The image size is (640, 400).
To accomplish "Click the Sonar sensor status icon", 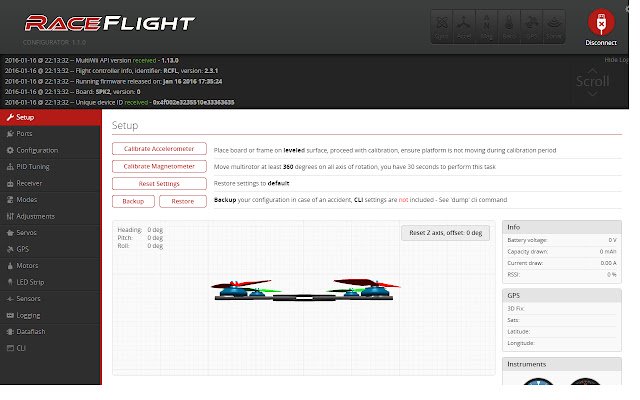I will [x=554, y=27].
